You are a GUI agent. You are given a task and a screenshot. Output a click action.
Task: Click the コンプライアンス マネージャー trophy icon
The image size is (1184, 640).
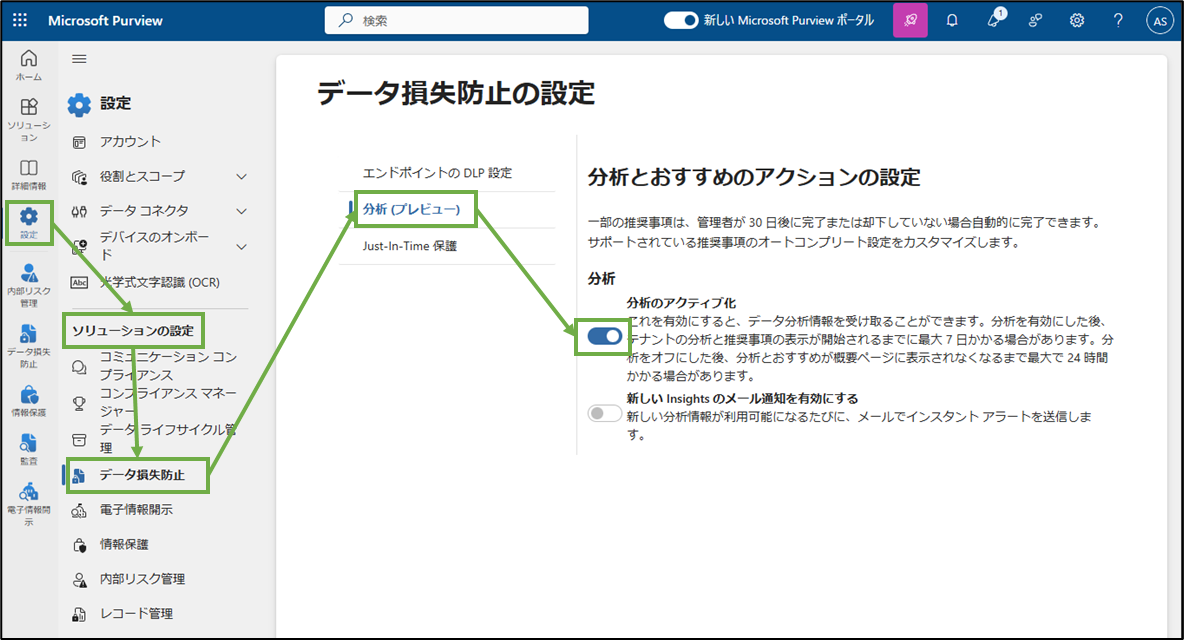click(79, 403)
